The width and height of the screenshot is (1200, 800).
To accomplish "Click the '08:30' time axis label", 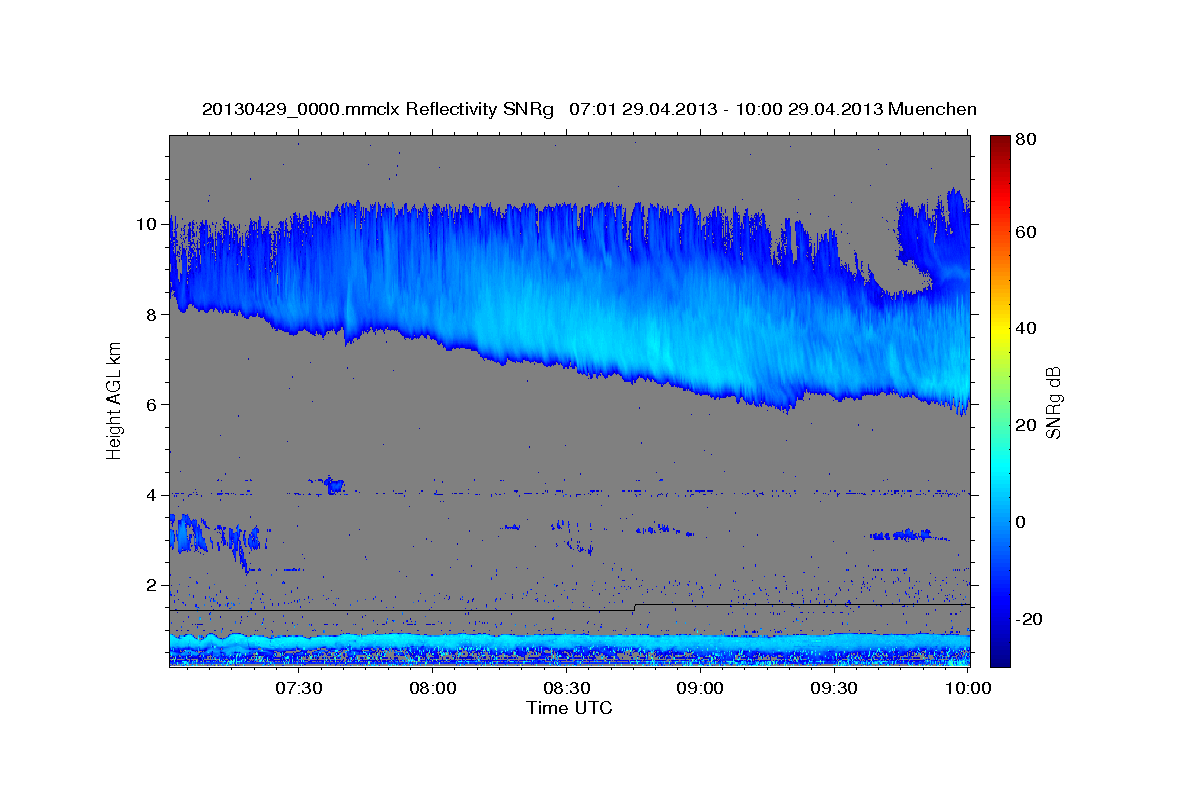I will [x=566, y=689].
